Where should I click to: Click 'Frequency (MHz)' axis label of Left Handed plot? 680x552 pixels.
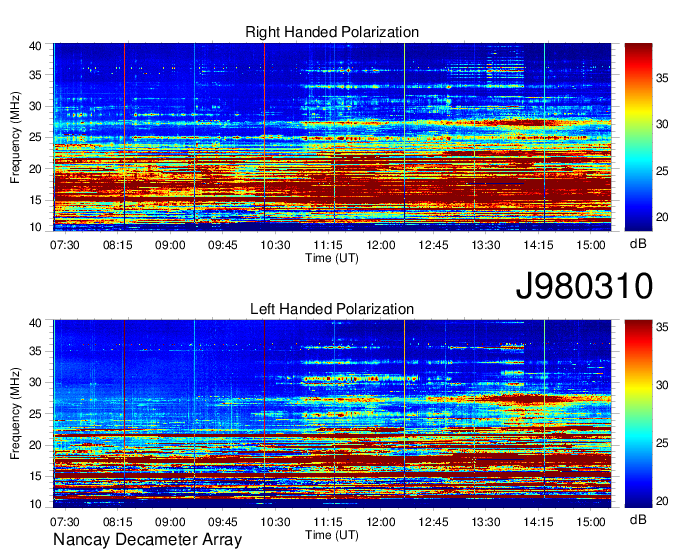click(x=15, y=414)
